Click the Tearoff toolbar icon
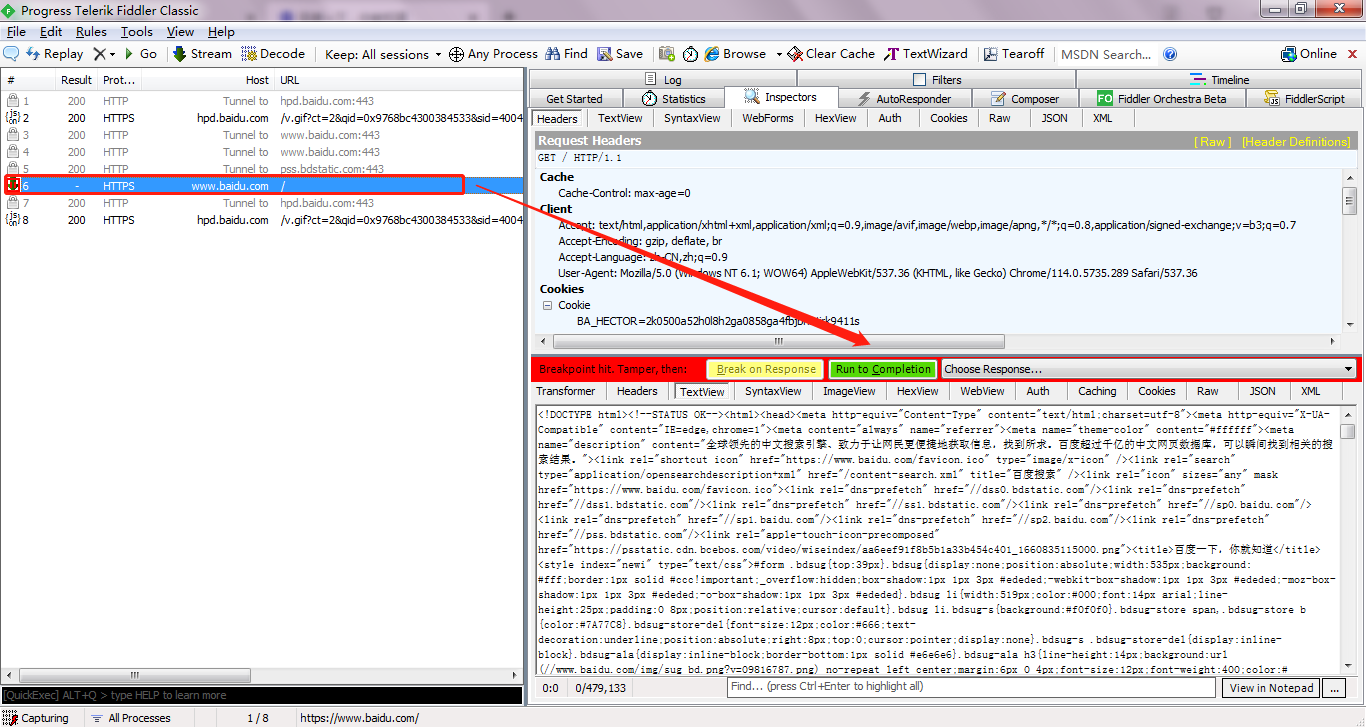 (990, 54)
